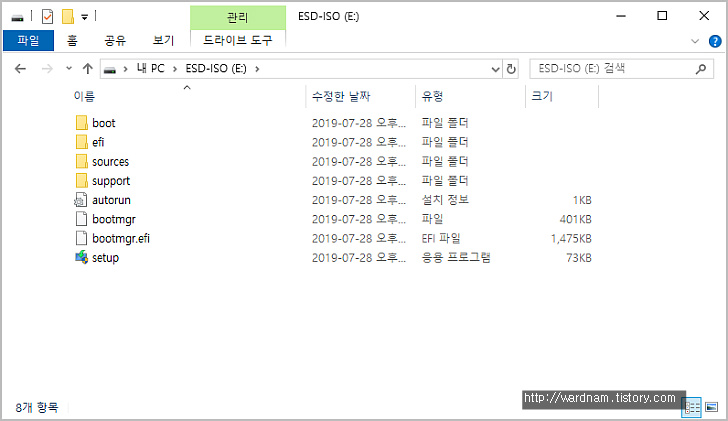The width and height of the screenshot is (728, 421).
Task: Open Help with question mark icon
Action: pyautogui.click(x=715, y=41)
